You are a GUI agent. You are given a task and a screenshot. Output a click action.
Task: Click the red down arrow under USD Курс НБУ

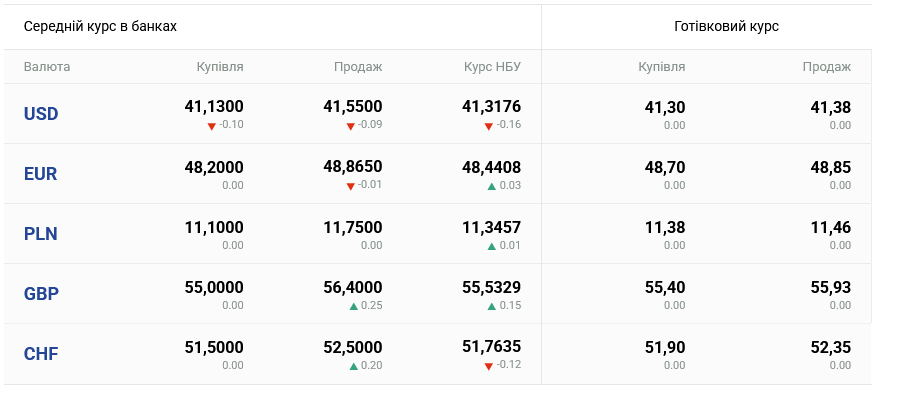488,126
